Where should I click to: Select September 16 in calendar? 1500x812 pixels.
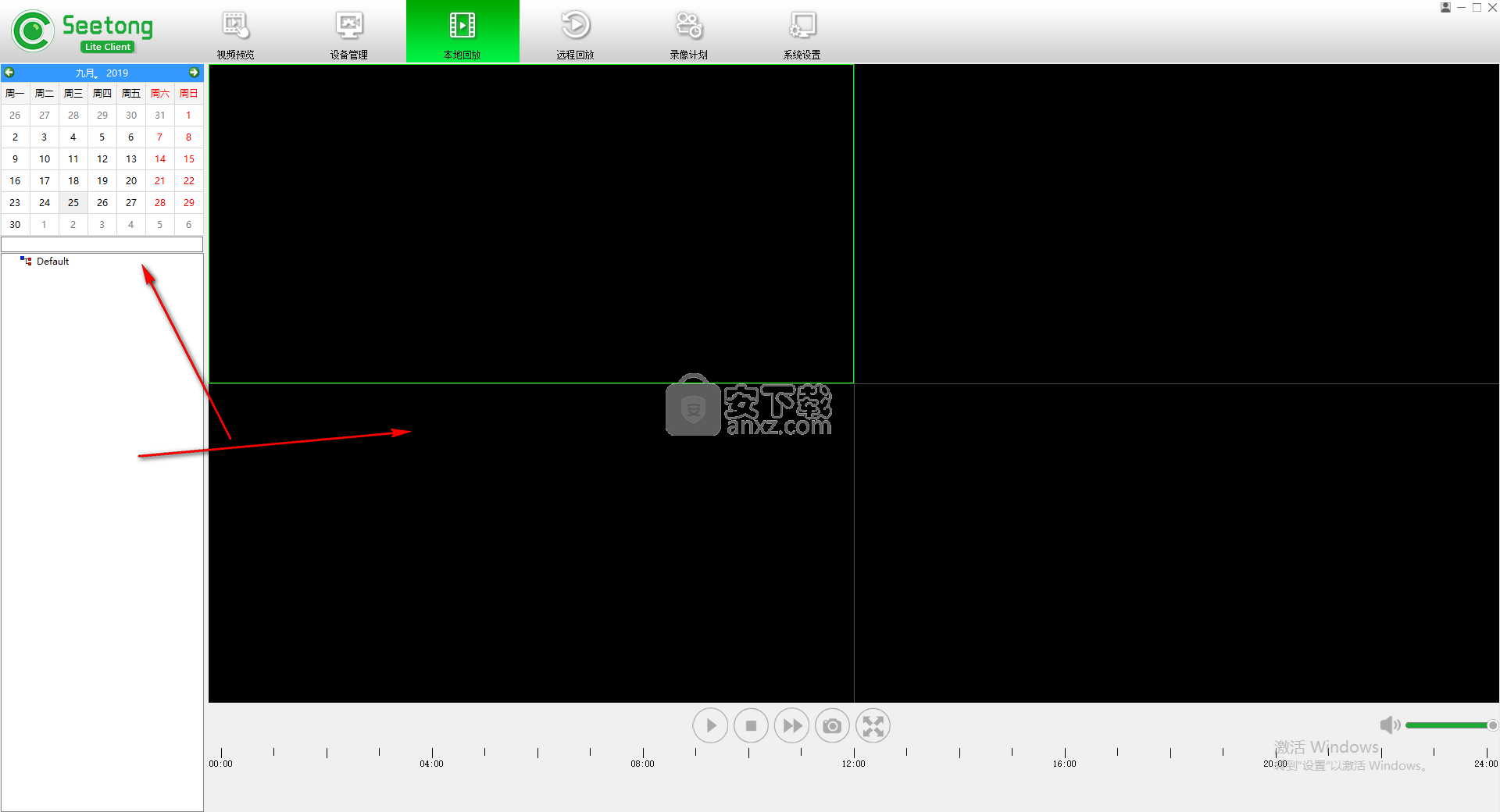click(15, 180)
